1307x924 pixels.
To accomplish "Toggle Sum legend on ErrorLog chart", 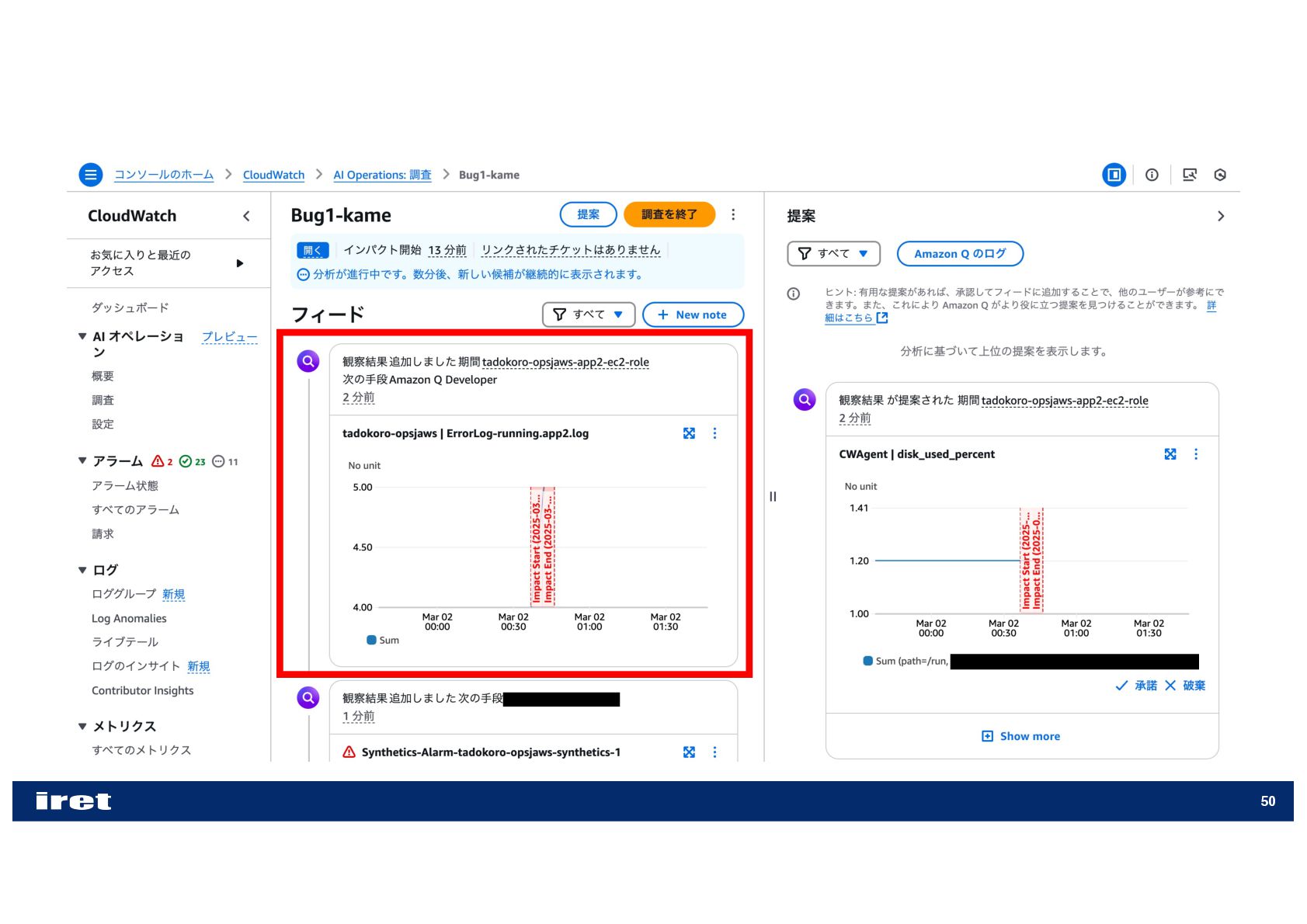I will point(383,640).
